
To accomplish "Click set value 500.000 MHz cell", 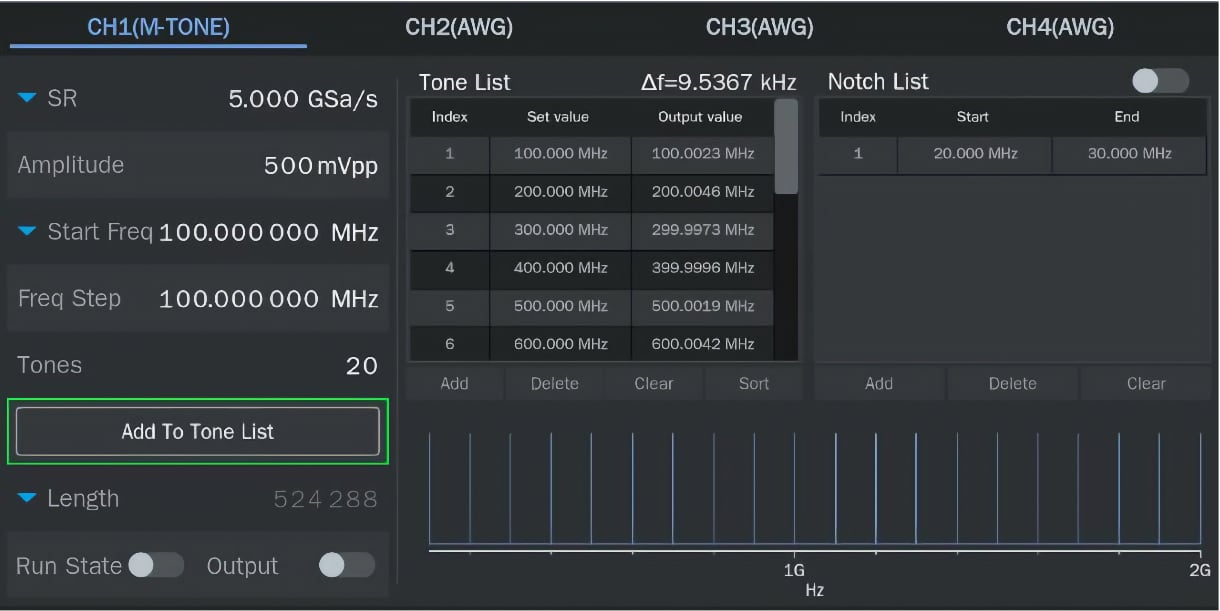I will [x=561, y=305].
